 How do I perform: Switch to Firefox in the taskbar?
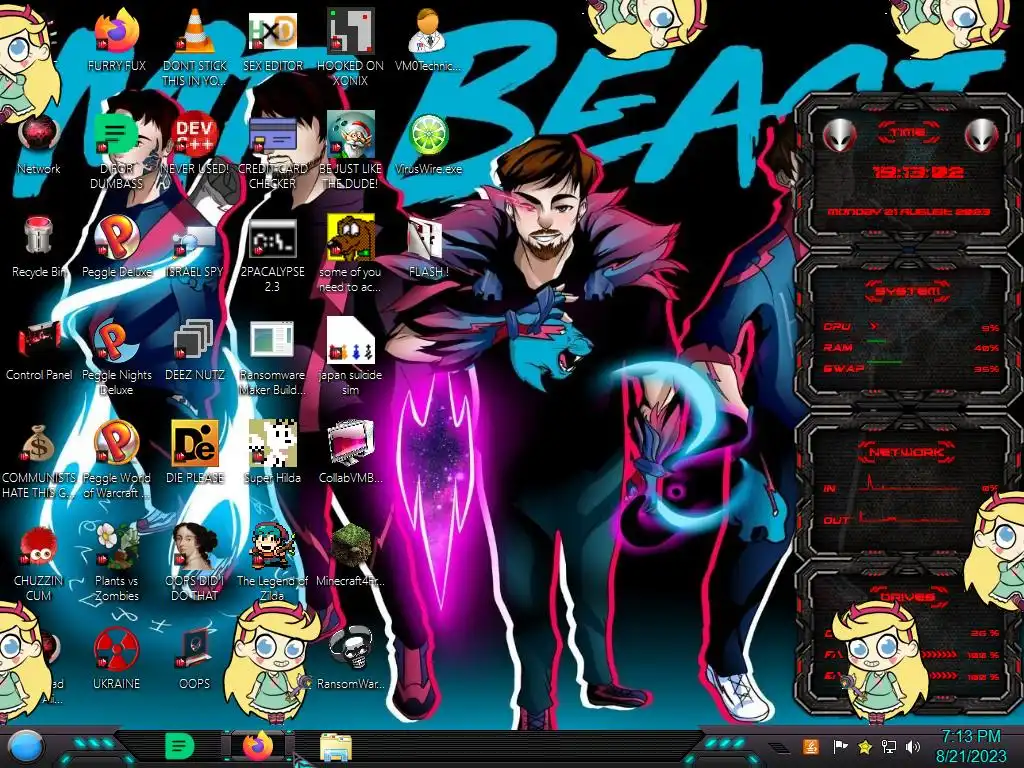click(x=258, y=745)
